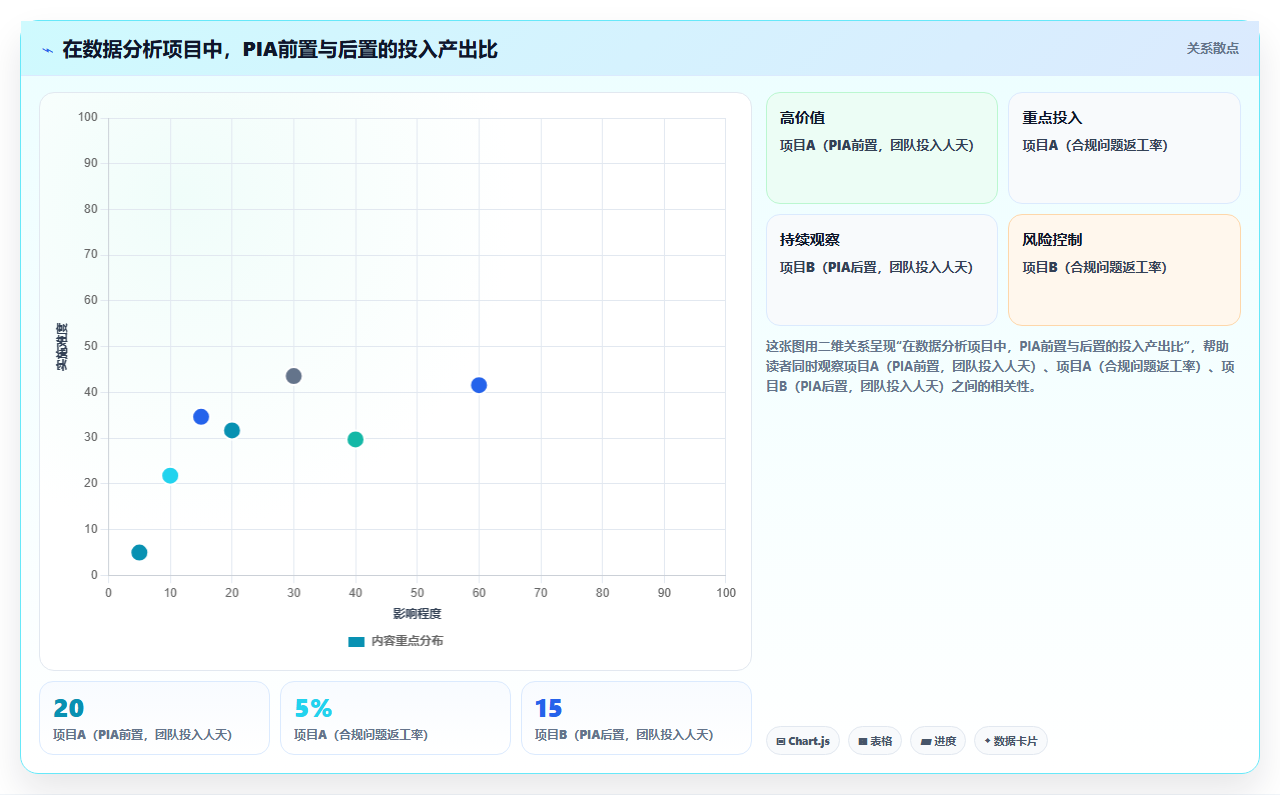Open the 重点投入 quadrant card
Viewport: 1280px width, 795px height.
click(1124, 148)
